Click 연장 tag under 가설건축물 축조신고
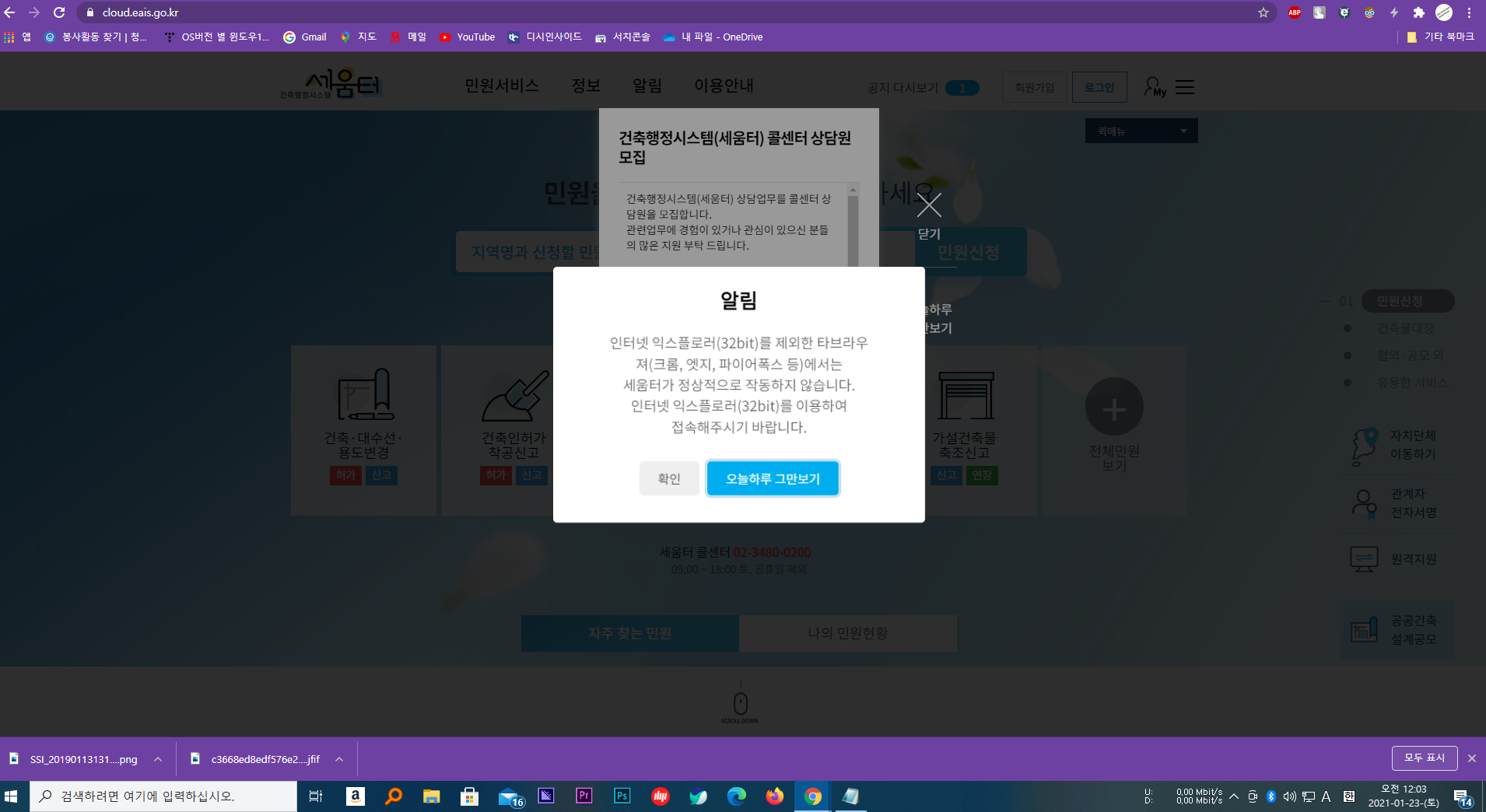The height and width of the screenshot is (812, 1486). coord(982,475)
